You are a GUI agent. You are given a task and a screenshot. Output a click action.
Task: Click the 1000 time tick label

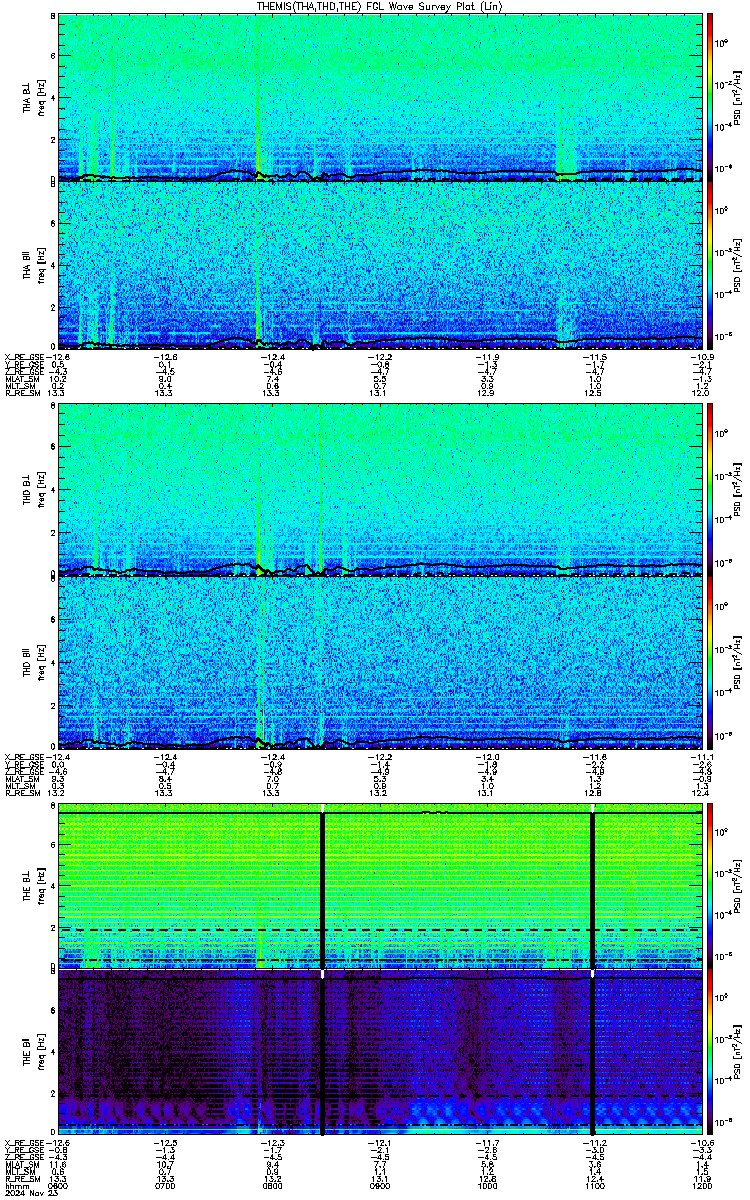tap(489, 1184)
